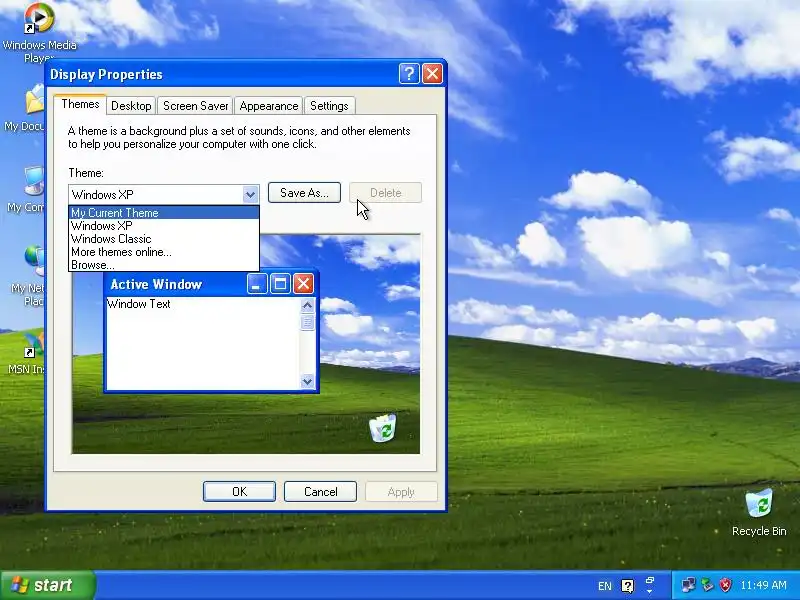
Task: Switch to the Desktop tab
Action: (131, 106)
